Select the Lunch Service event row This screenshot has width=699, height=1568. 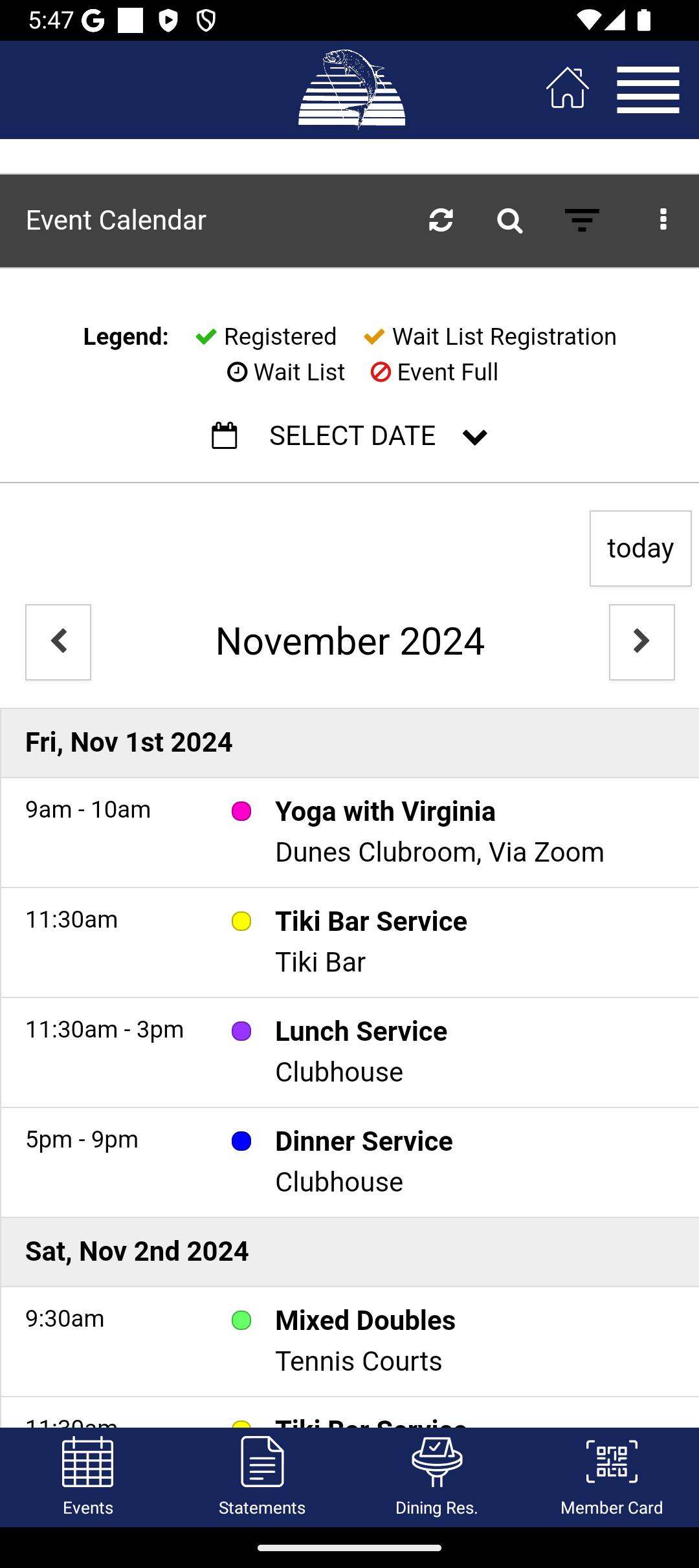tap(349, 1052)
